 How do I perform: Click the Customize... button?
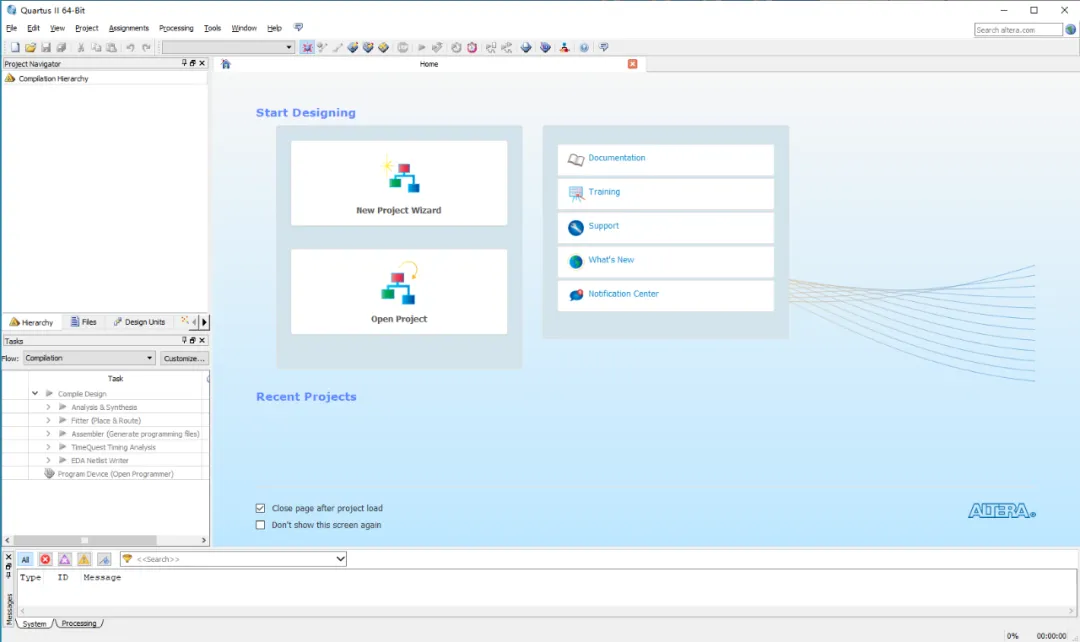[x=184, y=358]
